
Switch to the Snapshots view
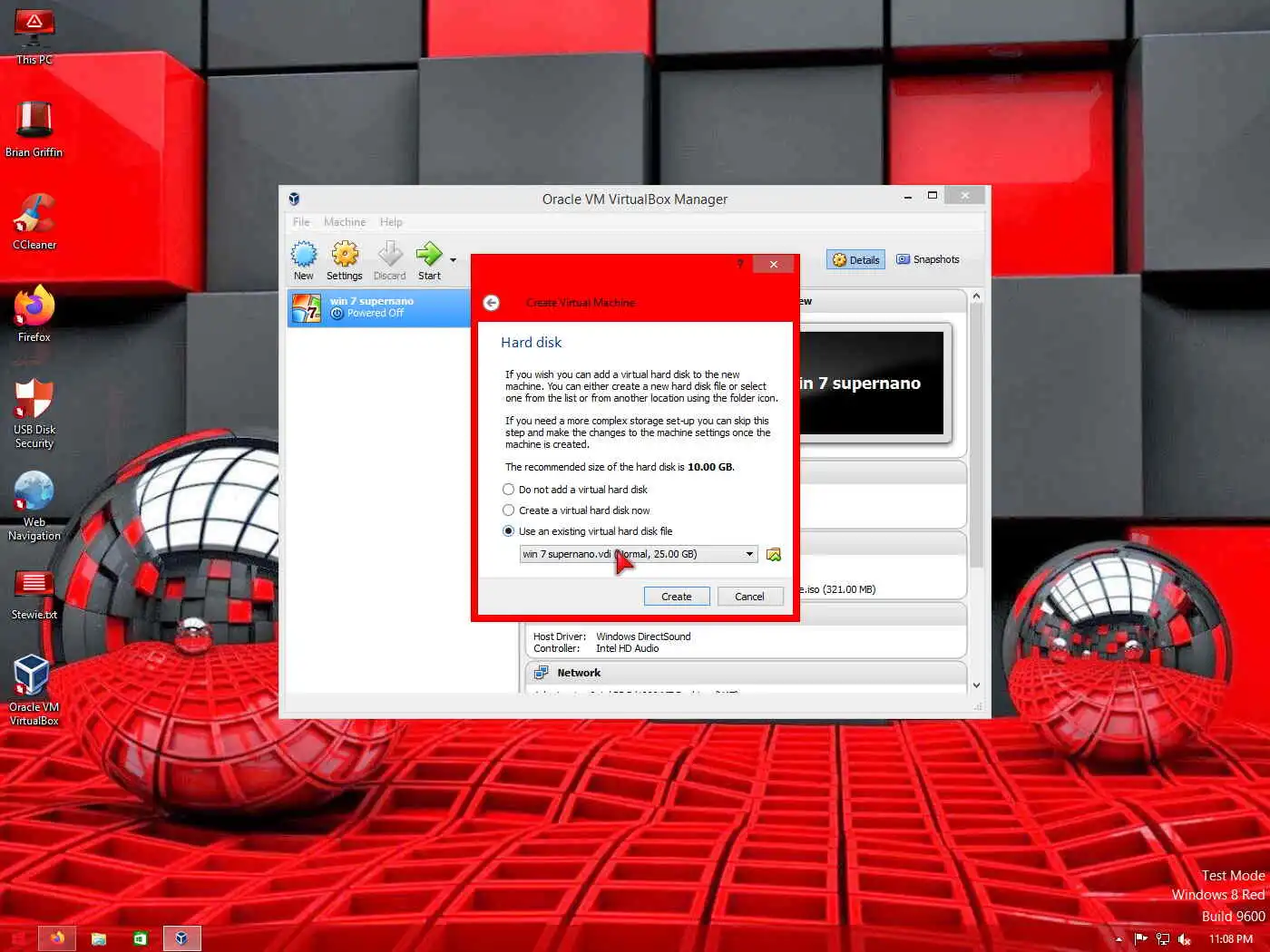[x=927, y=259]
